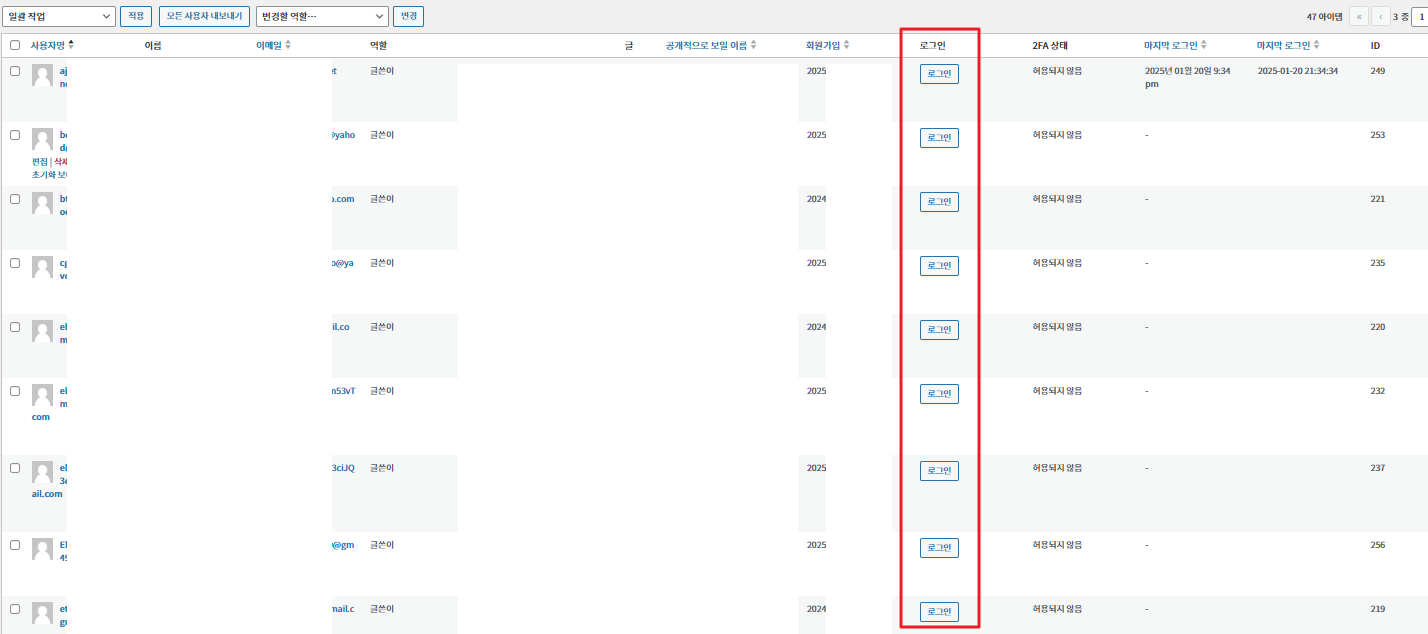Viewport: 1428px width, 634px height.
Task: Go to previous page with the ‹ icon
Action: pos(1382,16)
